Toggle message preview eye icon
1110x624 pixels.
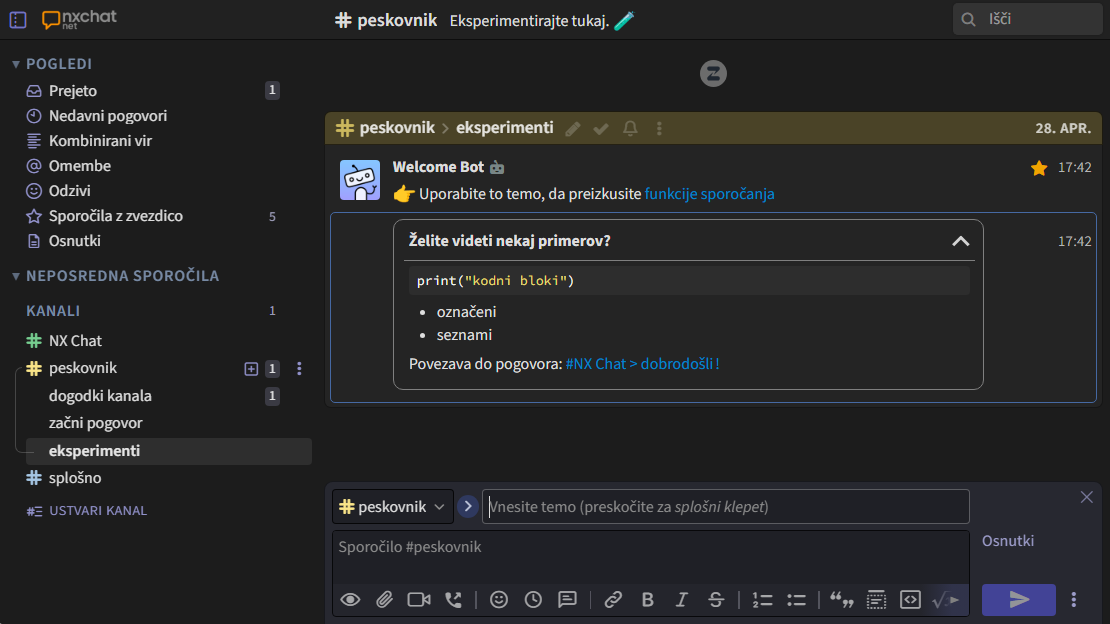350,600
